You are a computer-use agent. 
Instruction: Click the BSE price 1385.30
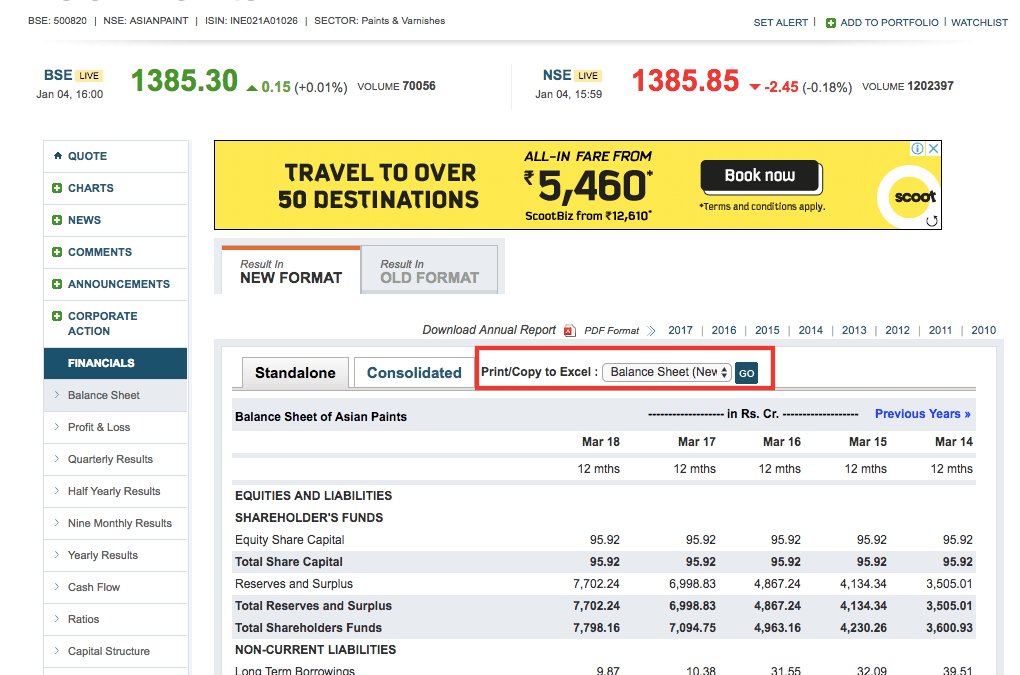(185, 81)
